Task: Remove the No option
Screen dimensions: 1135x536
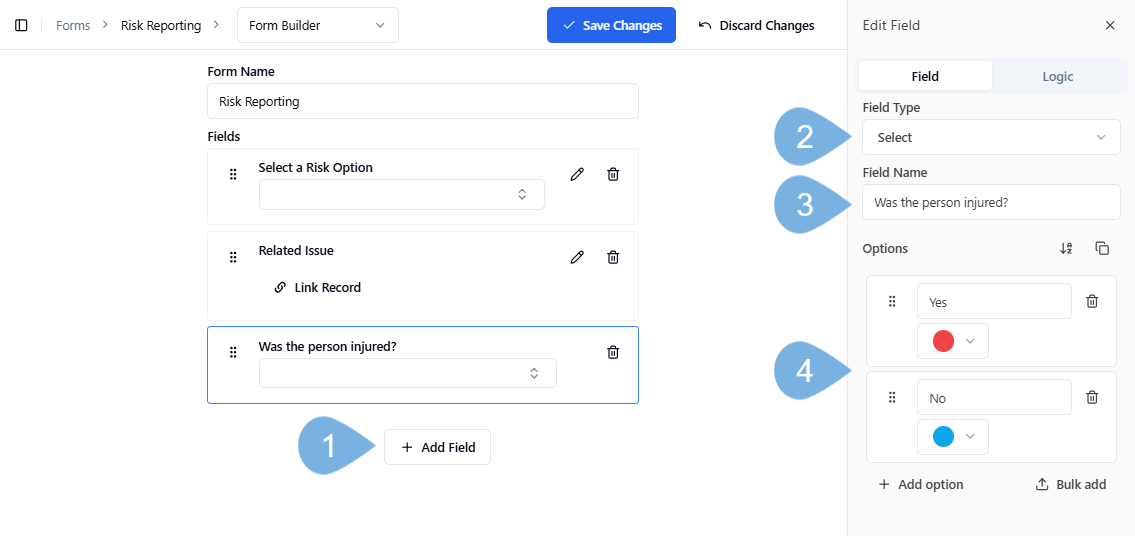Action: tap(1092, 397)
